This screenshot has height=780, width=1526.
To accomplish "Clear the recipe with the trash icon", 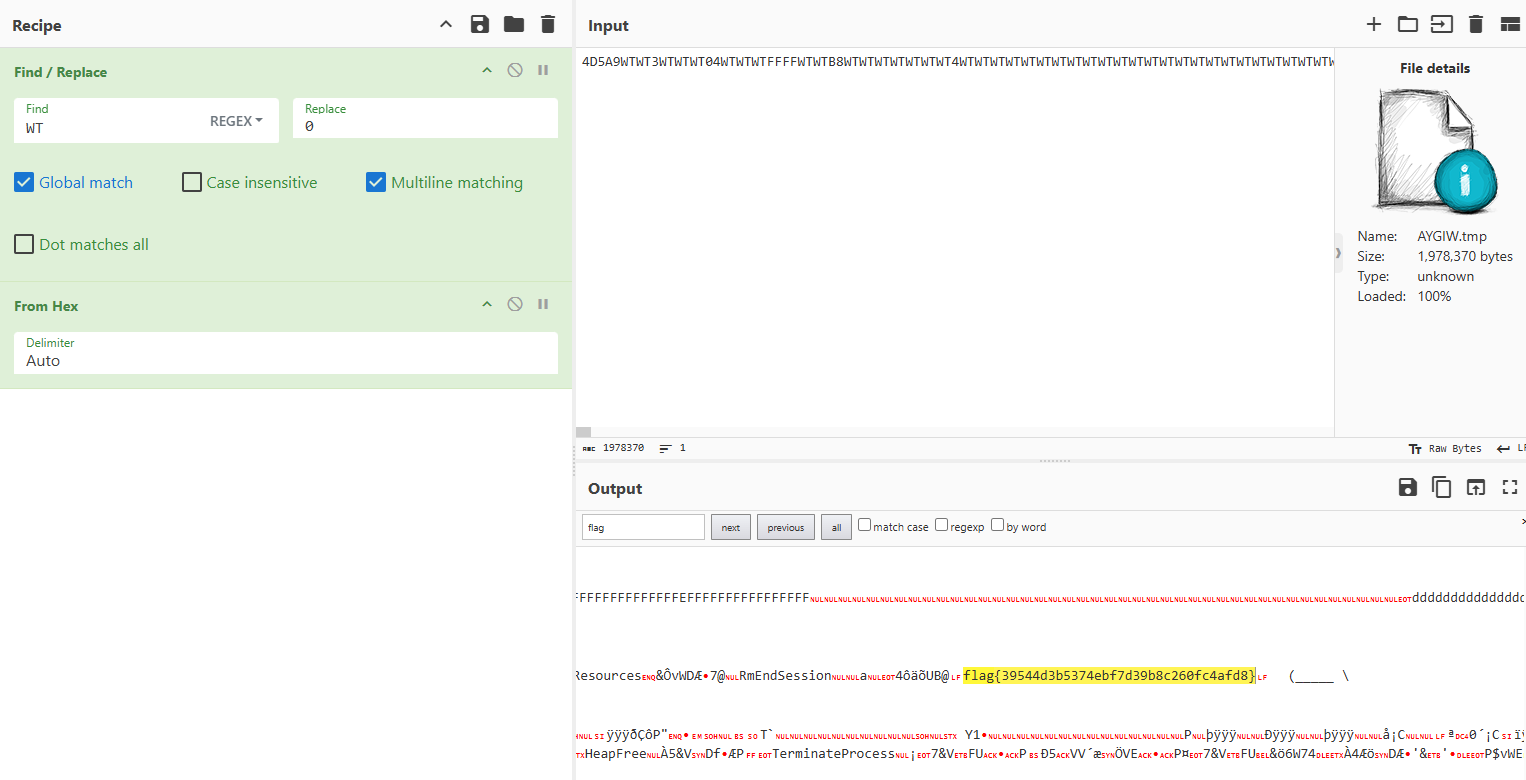I will (547, 25).
